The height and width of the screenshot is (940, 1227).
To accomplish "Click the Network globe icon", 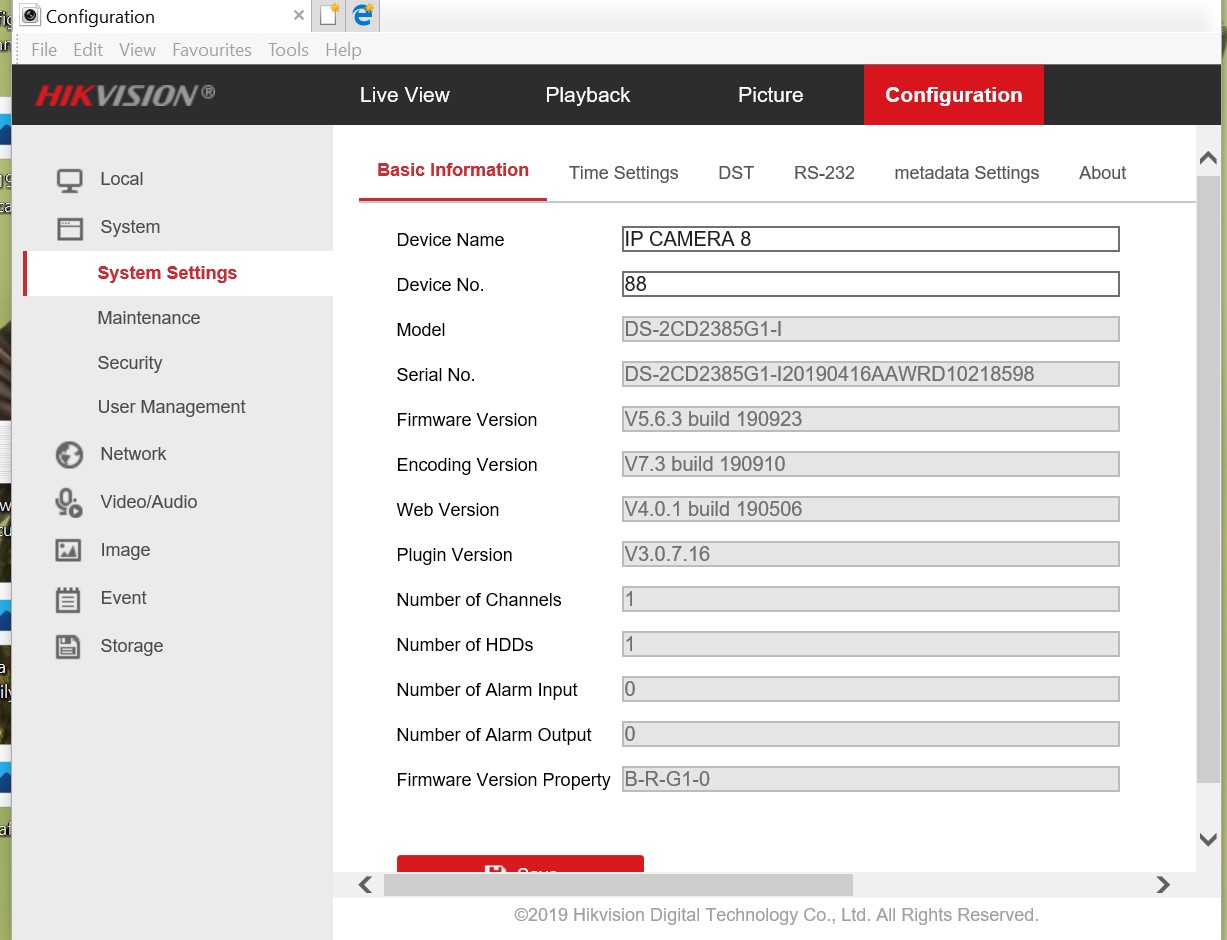I will [x=69, y=455].
